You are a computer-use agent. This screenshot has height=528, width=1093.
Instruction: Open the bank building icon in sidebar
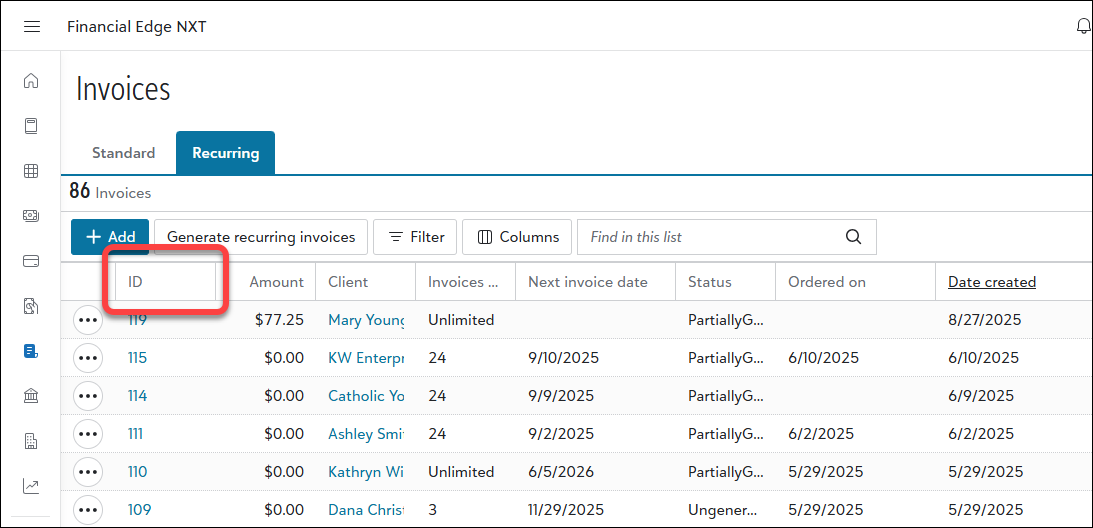[31, 396]
